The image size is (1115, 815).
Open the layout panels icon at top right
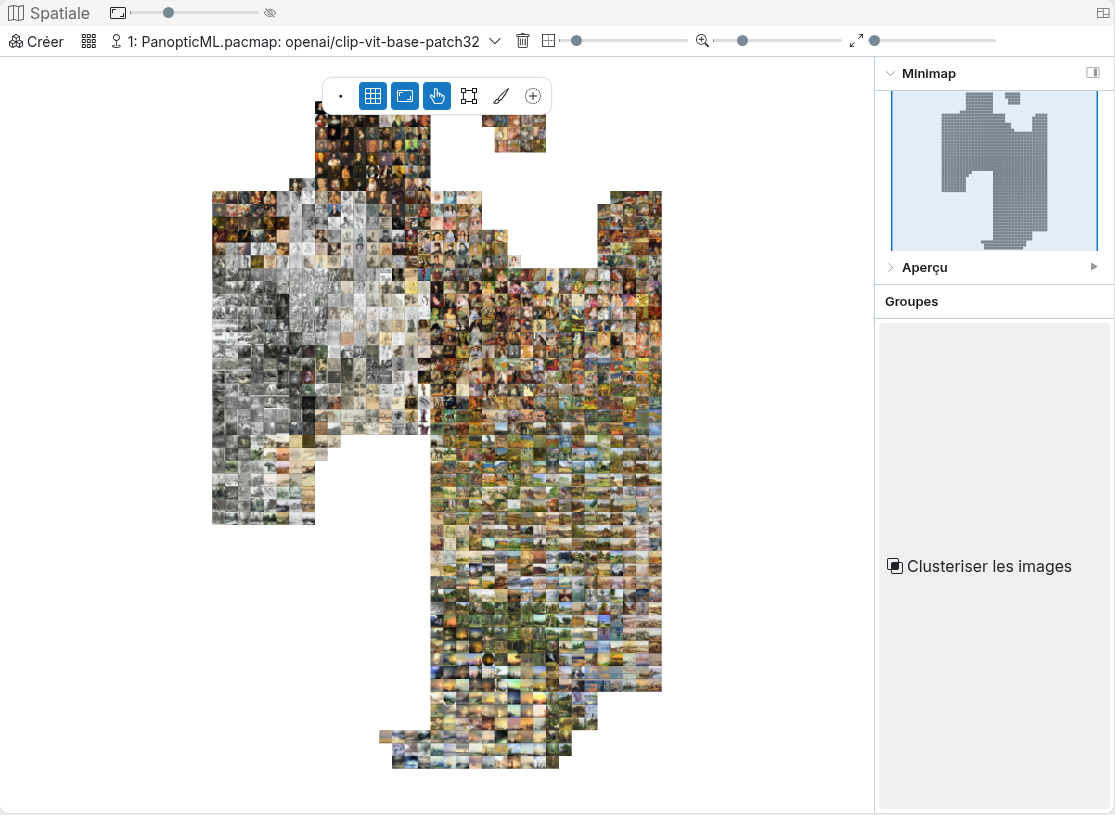click(1103, 13)
